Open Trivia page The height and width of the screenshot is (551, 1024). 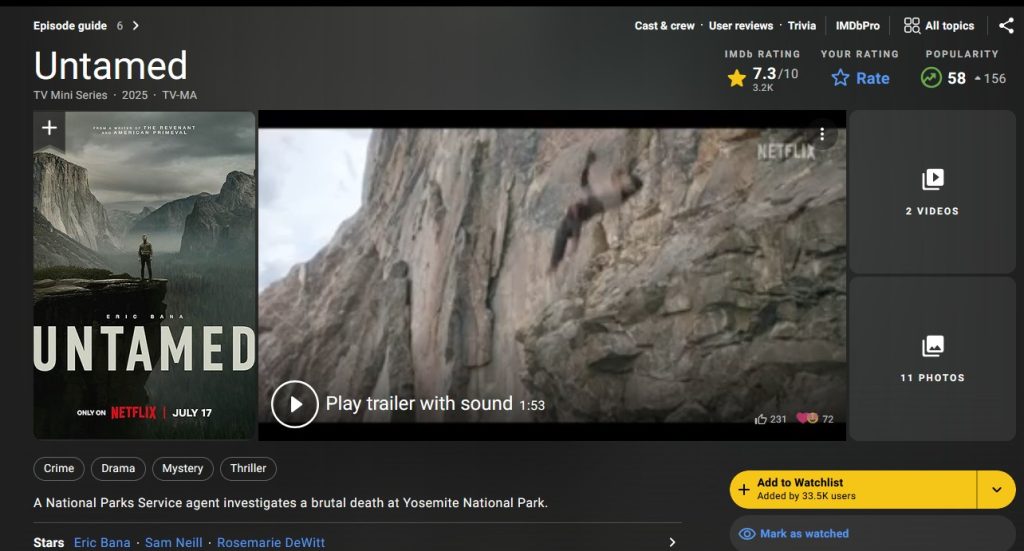pyautogui.click(x=801, y=25)
